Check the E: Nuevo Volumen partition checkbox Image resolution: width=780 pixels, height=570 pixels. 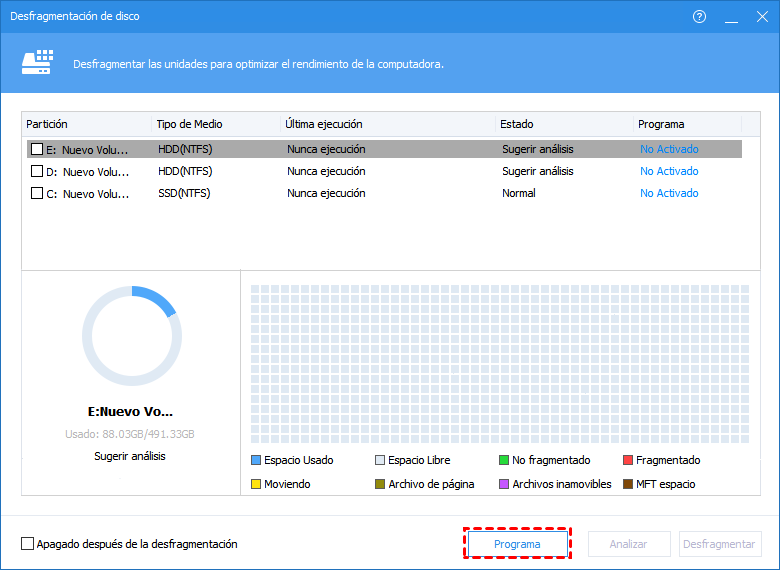tap(37, 149)
